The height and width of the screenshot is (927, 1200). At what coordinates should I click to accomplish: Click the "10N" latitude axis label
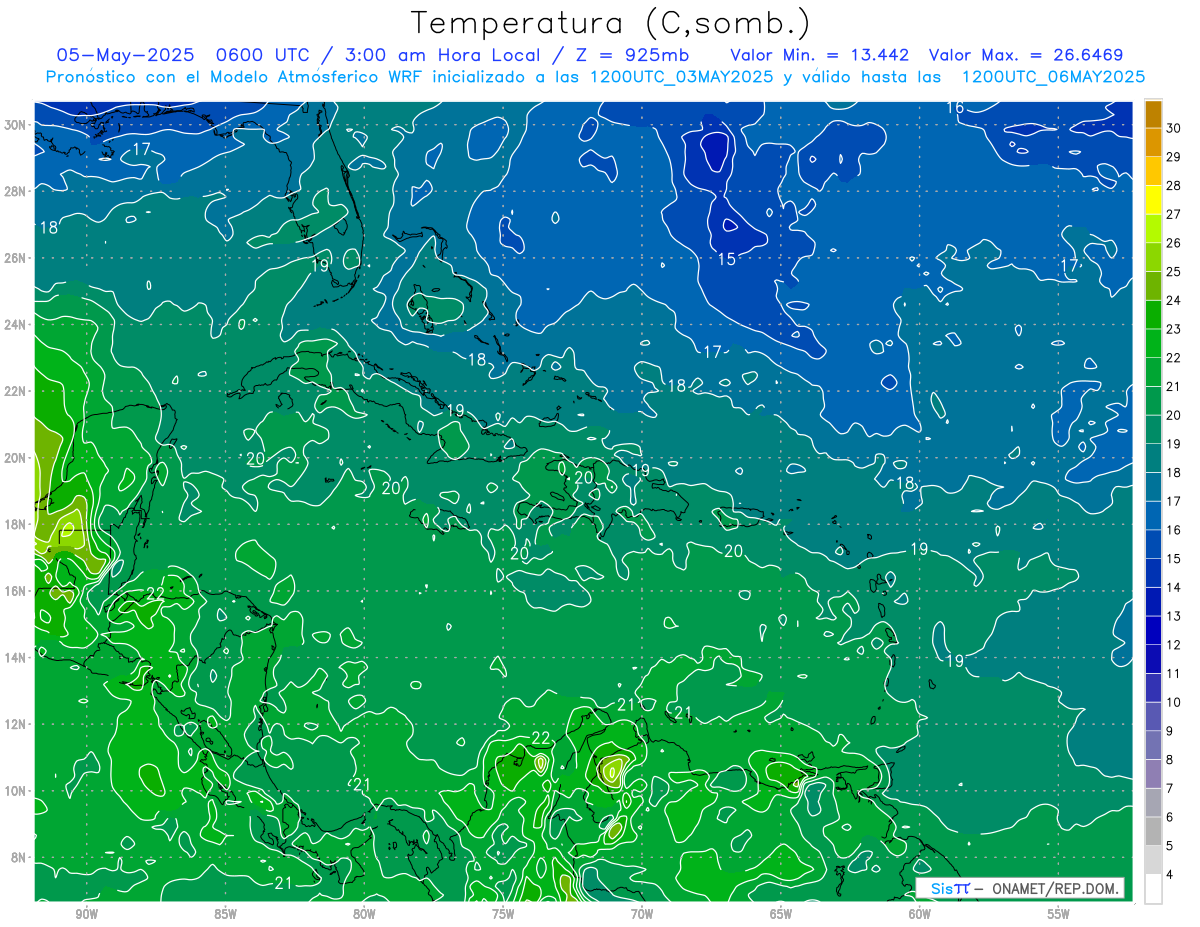coord(15,791)
